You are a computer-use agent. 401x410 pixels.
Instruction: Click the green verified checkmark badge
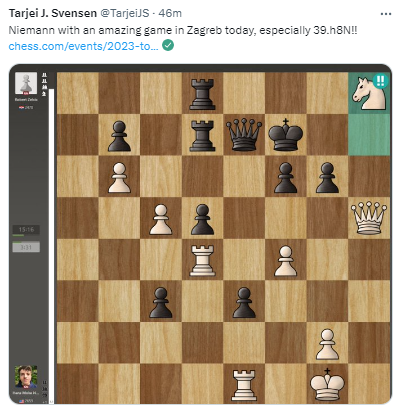pyautogui.click(x=168, y=45)
